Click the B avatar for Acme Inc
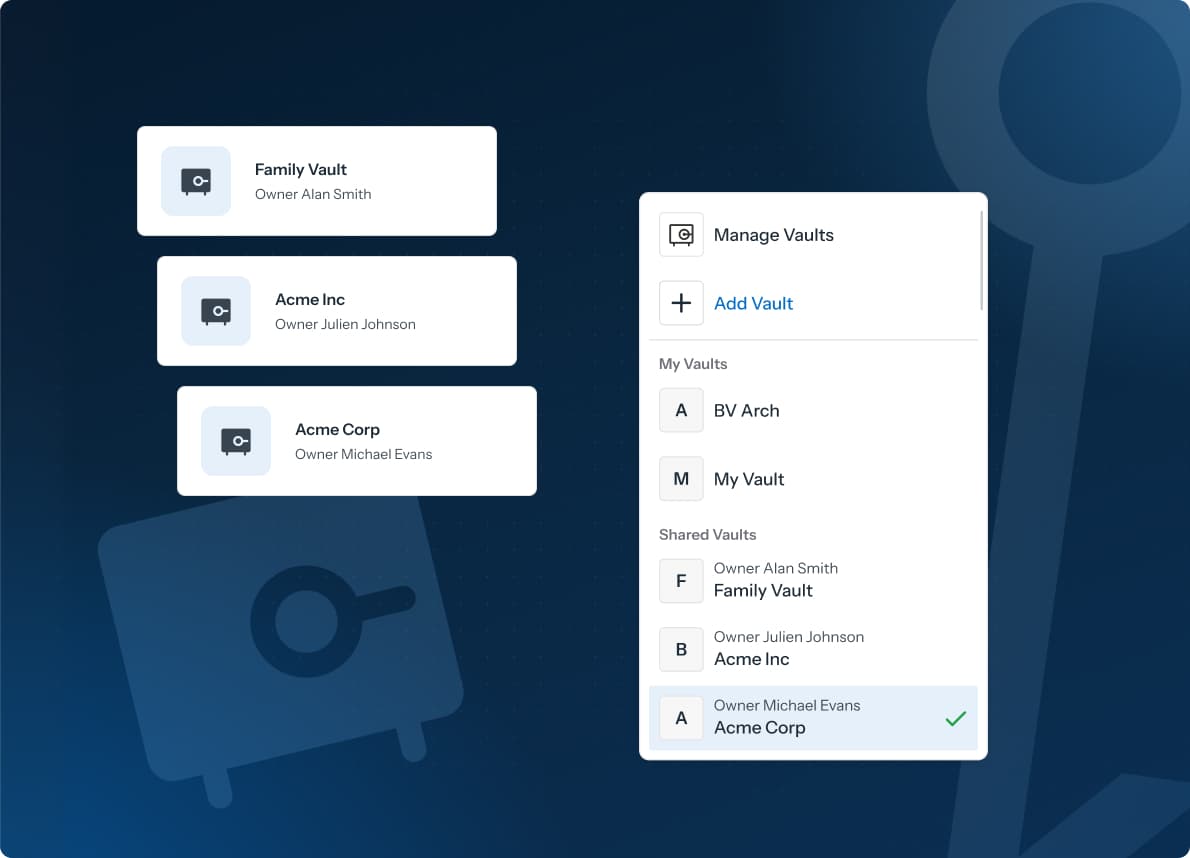1190x858 pixels. click(681, 649)
